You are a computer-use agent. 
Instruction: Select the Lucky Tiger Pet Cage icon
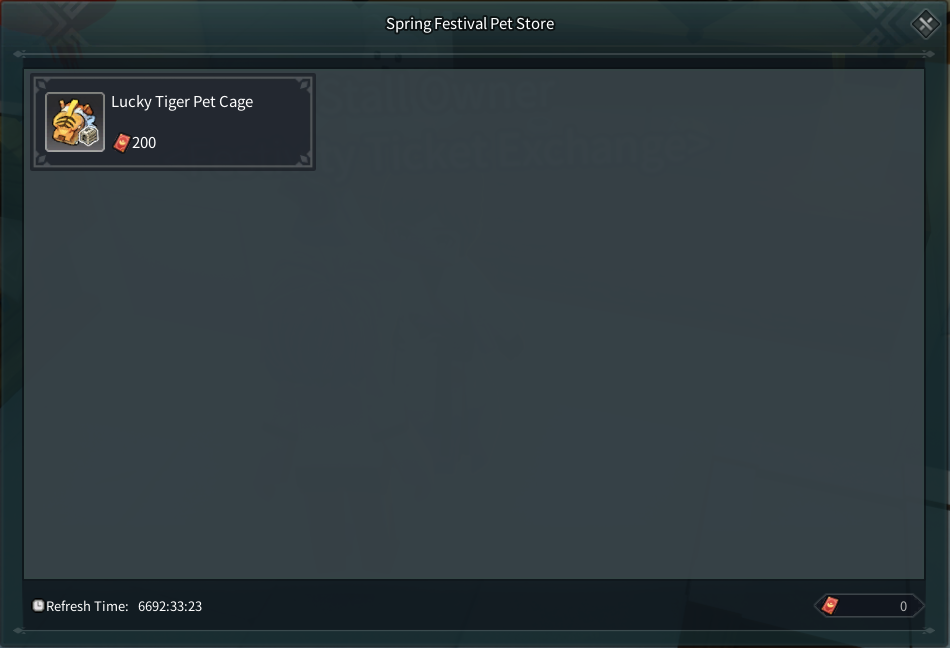pos(75,122)
